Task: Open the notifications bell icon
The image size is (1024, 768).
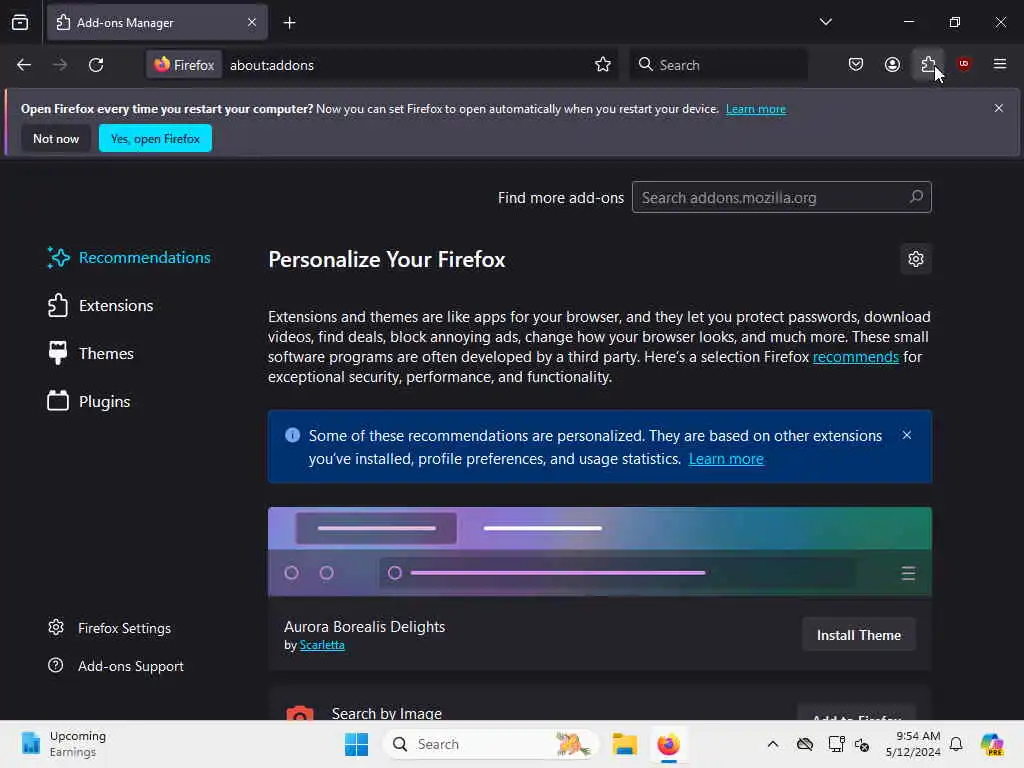Action: tap(956, 744)
